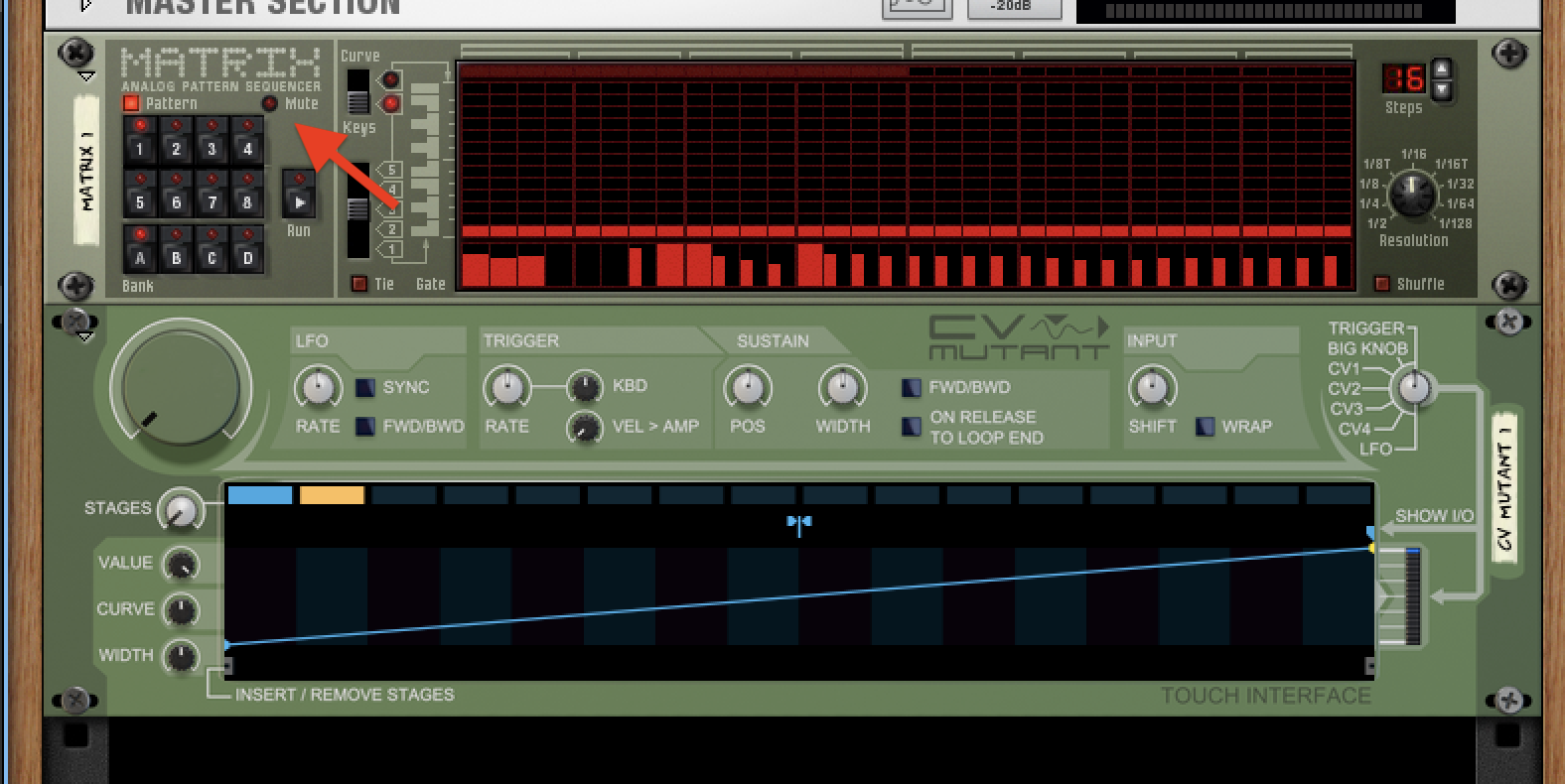Screen dimensions: 1565x784
Task: Select Matrix pattern 3 button
Action: [x=211, y=140]
